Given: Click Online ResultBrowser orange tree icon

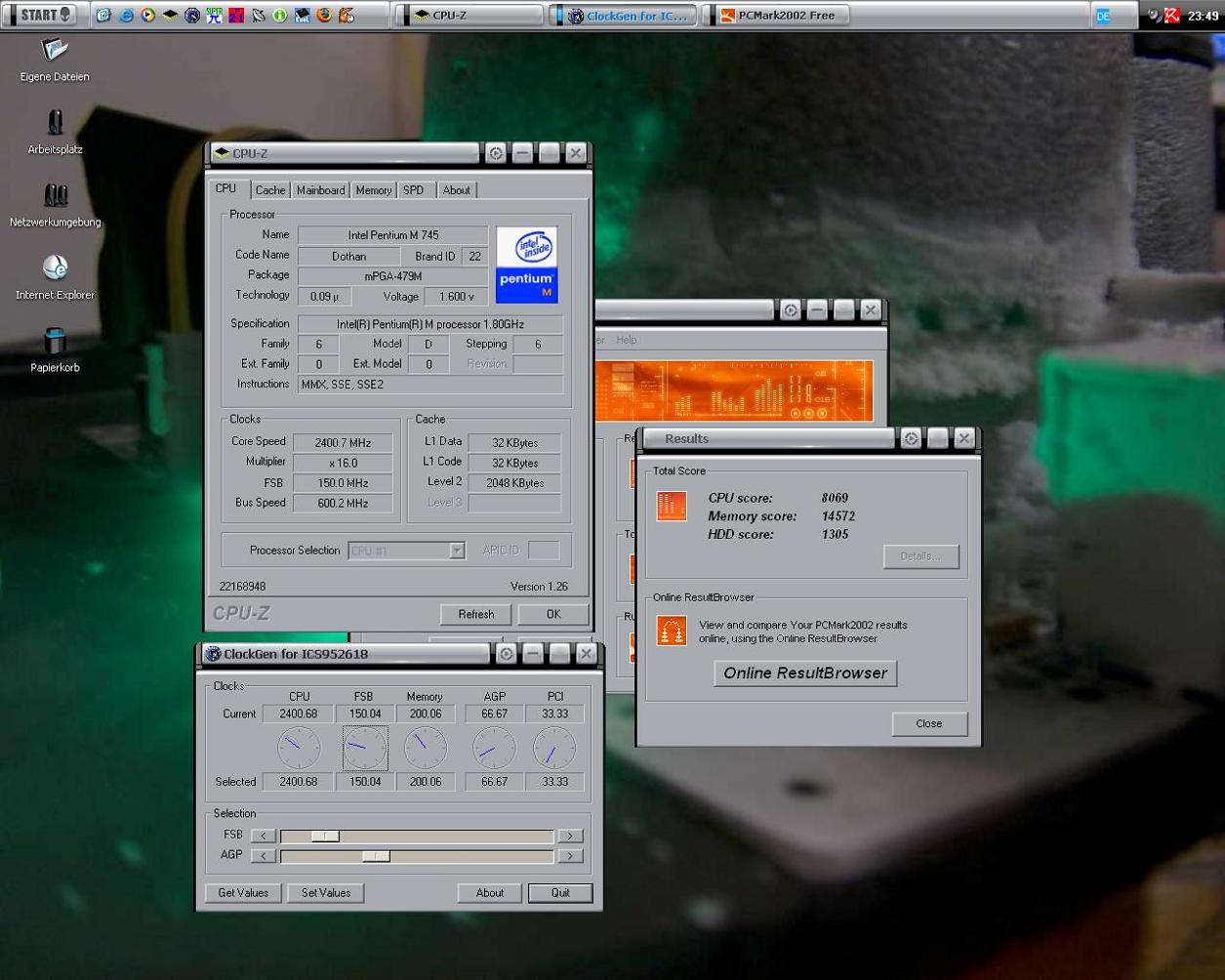Looking at the screenshot, I should click(x=672, y=631).
